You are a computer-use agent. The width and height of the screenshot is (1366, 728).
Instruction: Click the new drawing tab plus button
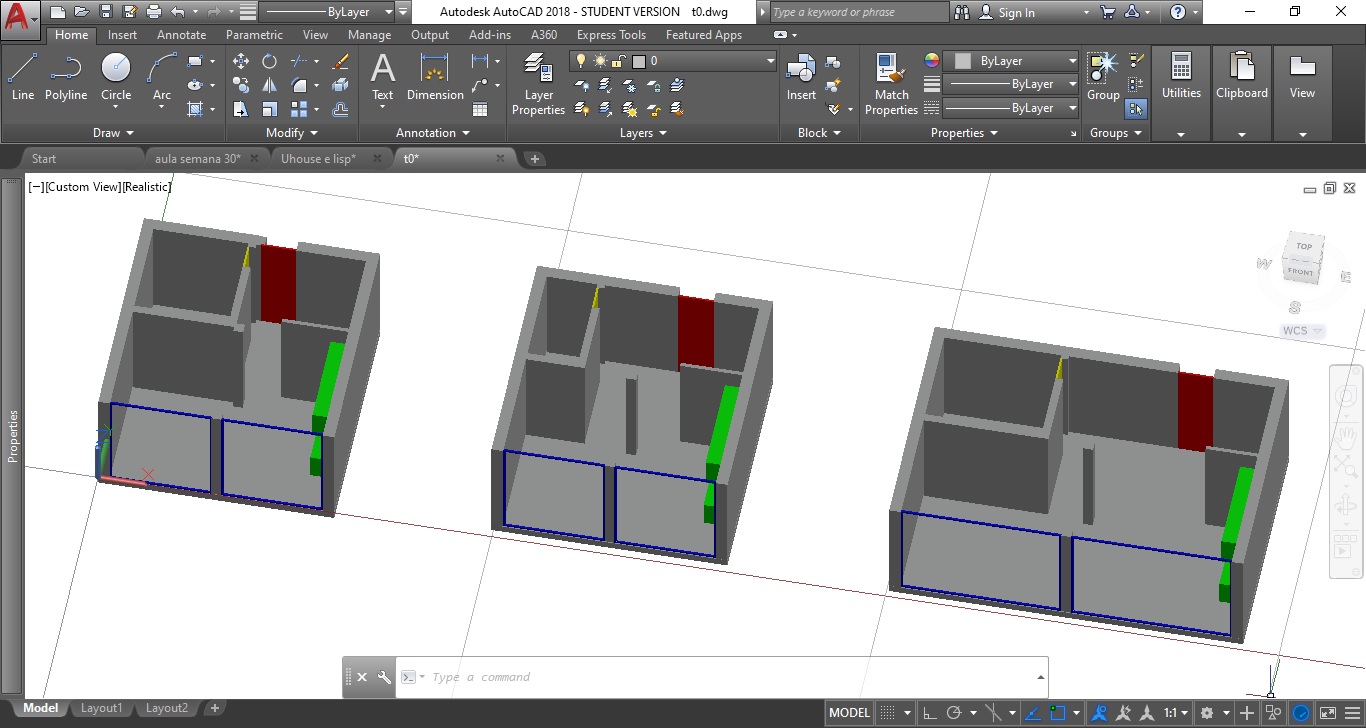534,158
